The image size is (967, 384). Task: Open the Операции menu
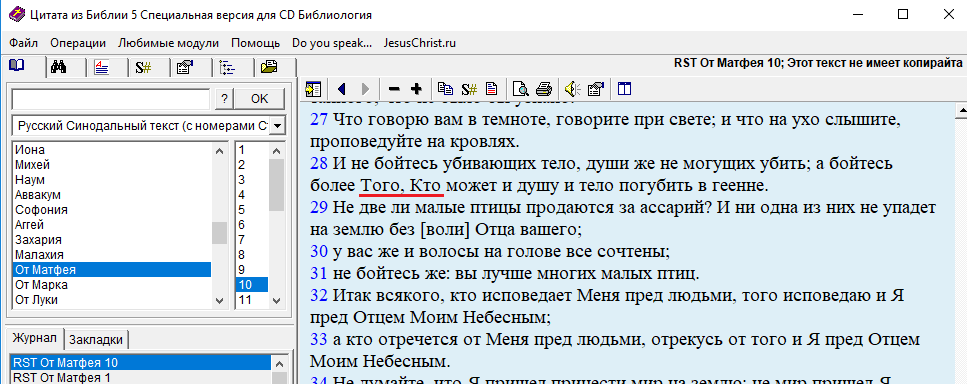pos(78,43)
